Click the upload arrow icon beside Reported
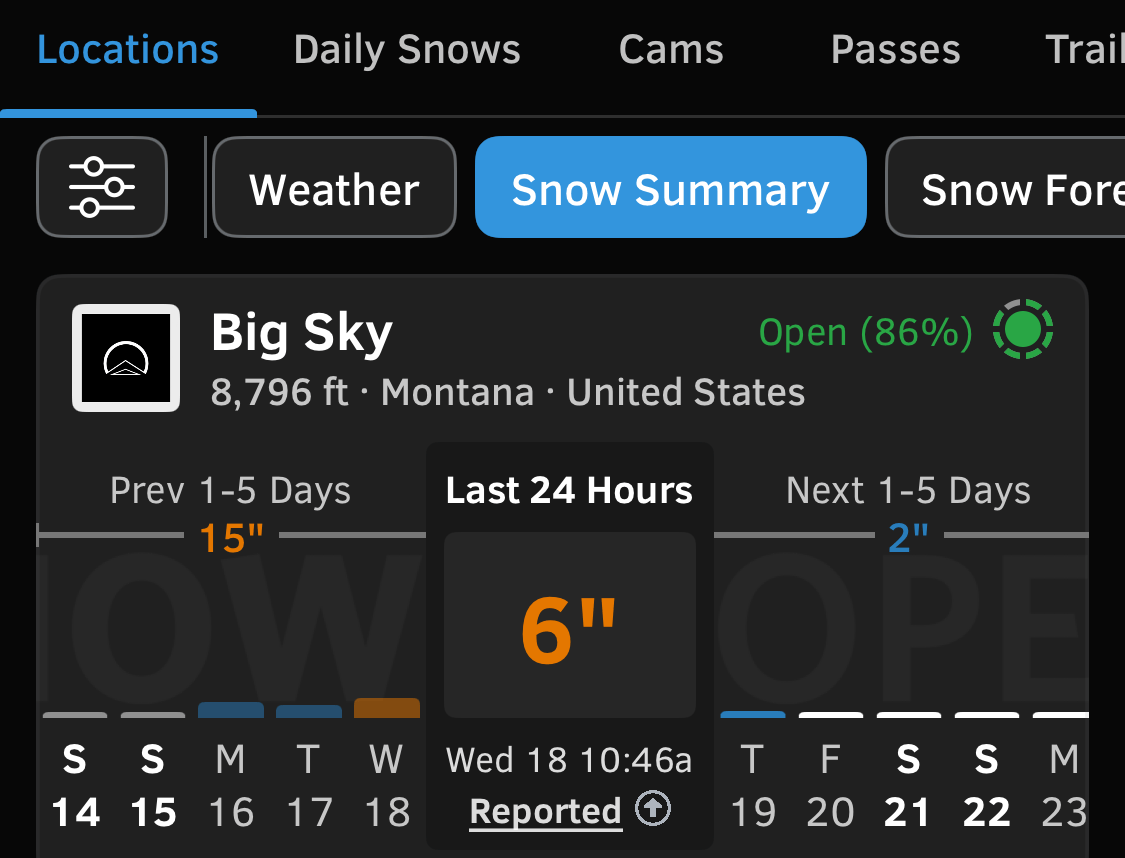Viewport: 1125px width, 858px height. [653, 809]
